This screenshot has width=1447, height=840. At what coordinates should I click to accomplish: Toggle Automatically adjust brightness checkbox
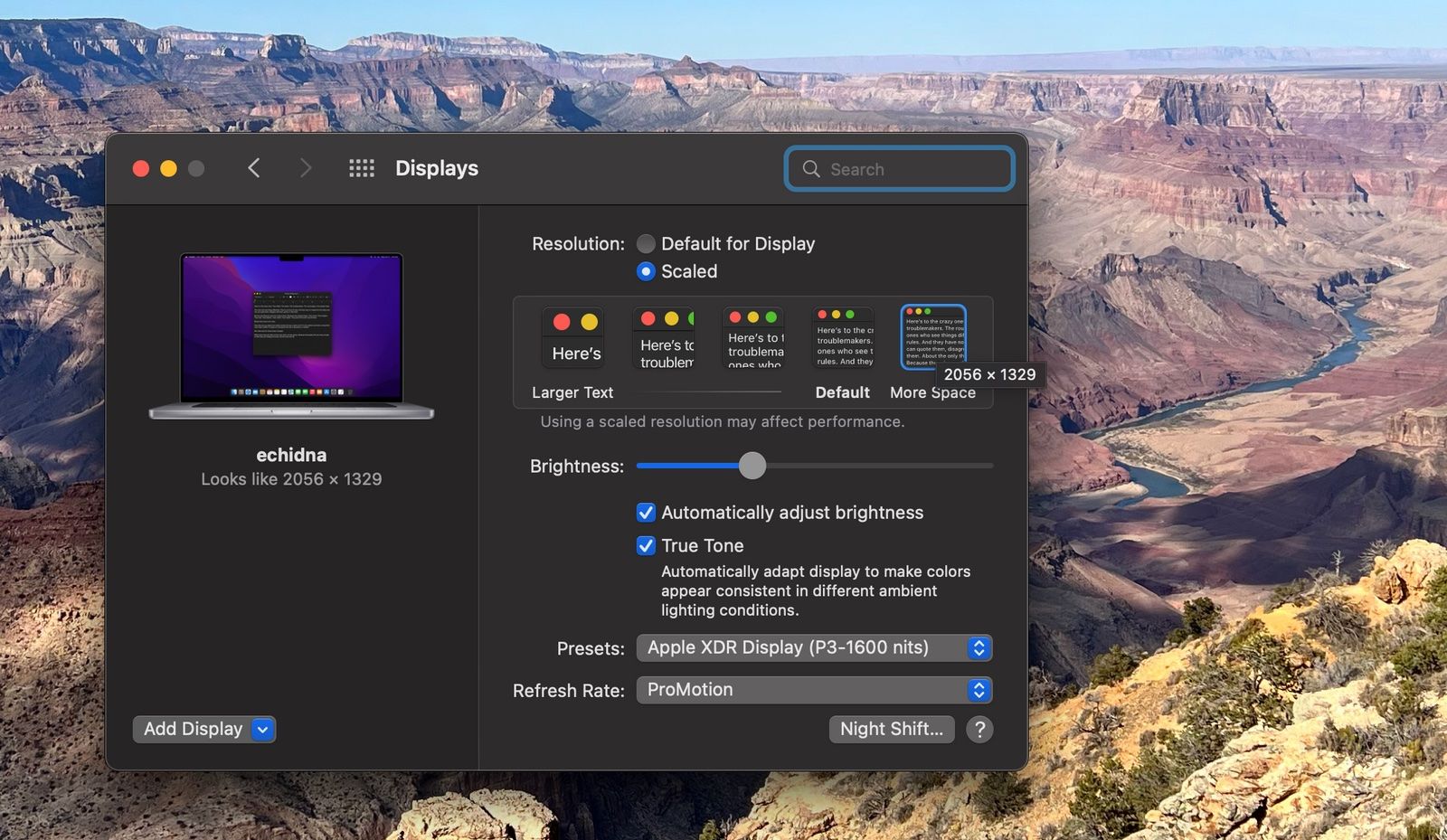[x=646, y=513]
